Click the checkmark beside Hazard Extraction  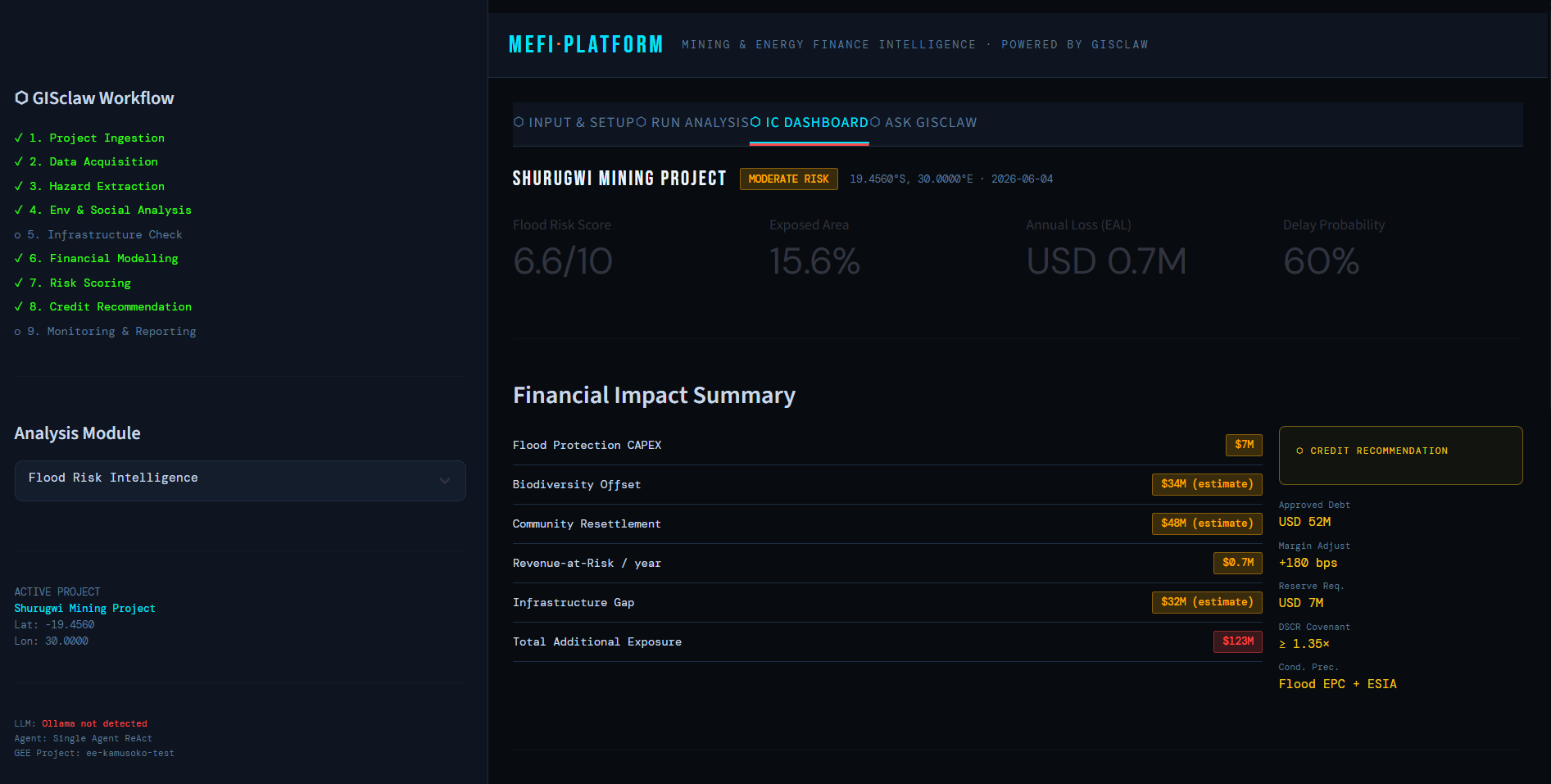pos(19,187)
